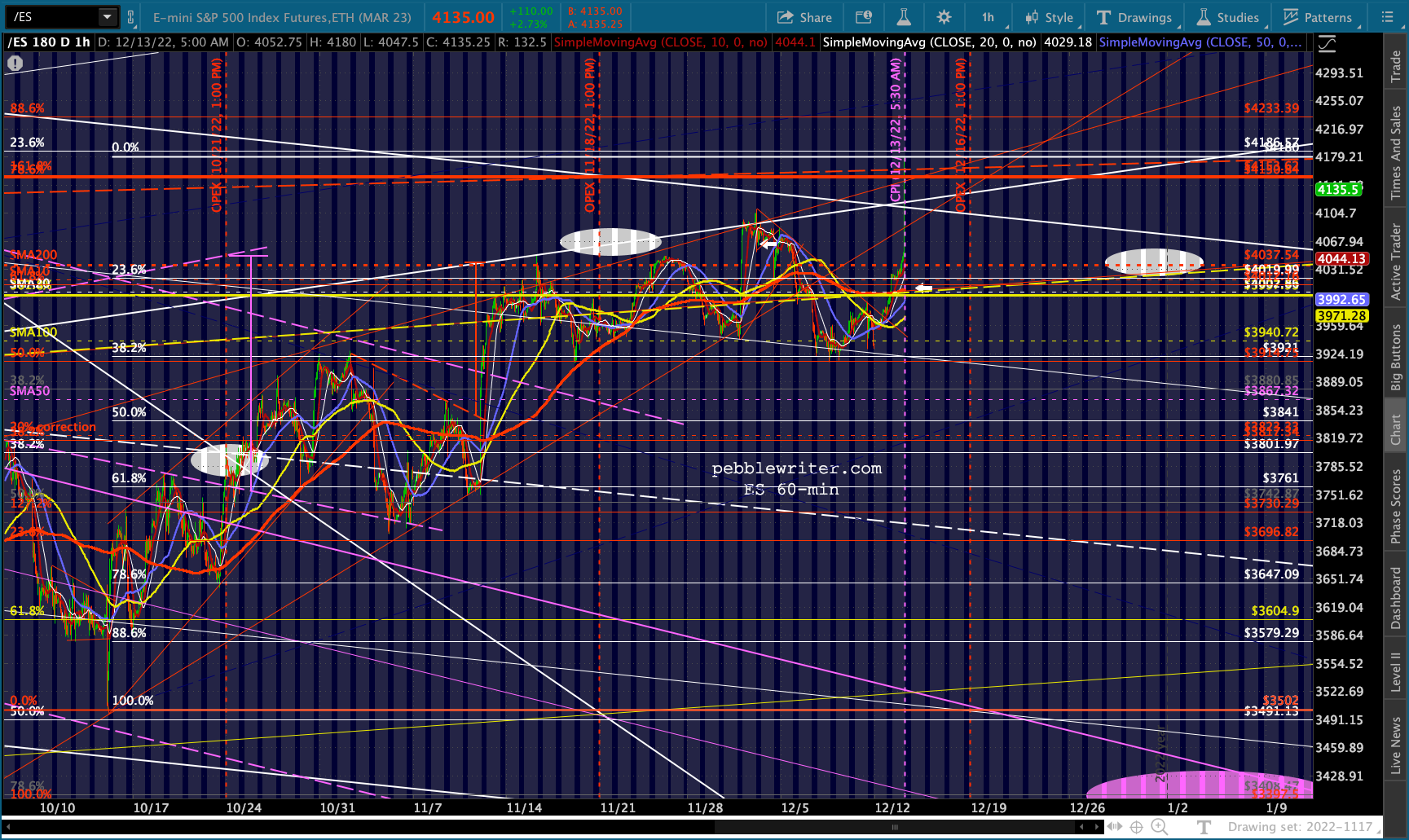Click the 10/24 date label on time axis
1409x840 pixels.
244,808
